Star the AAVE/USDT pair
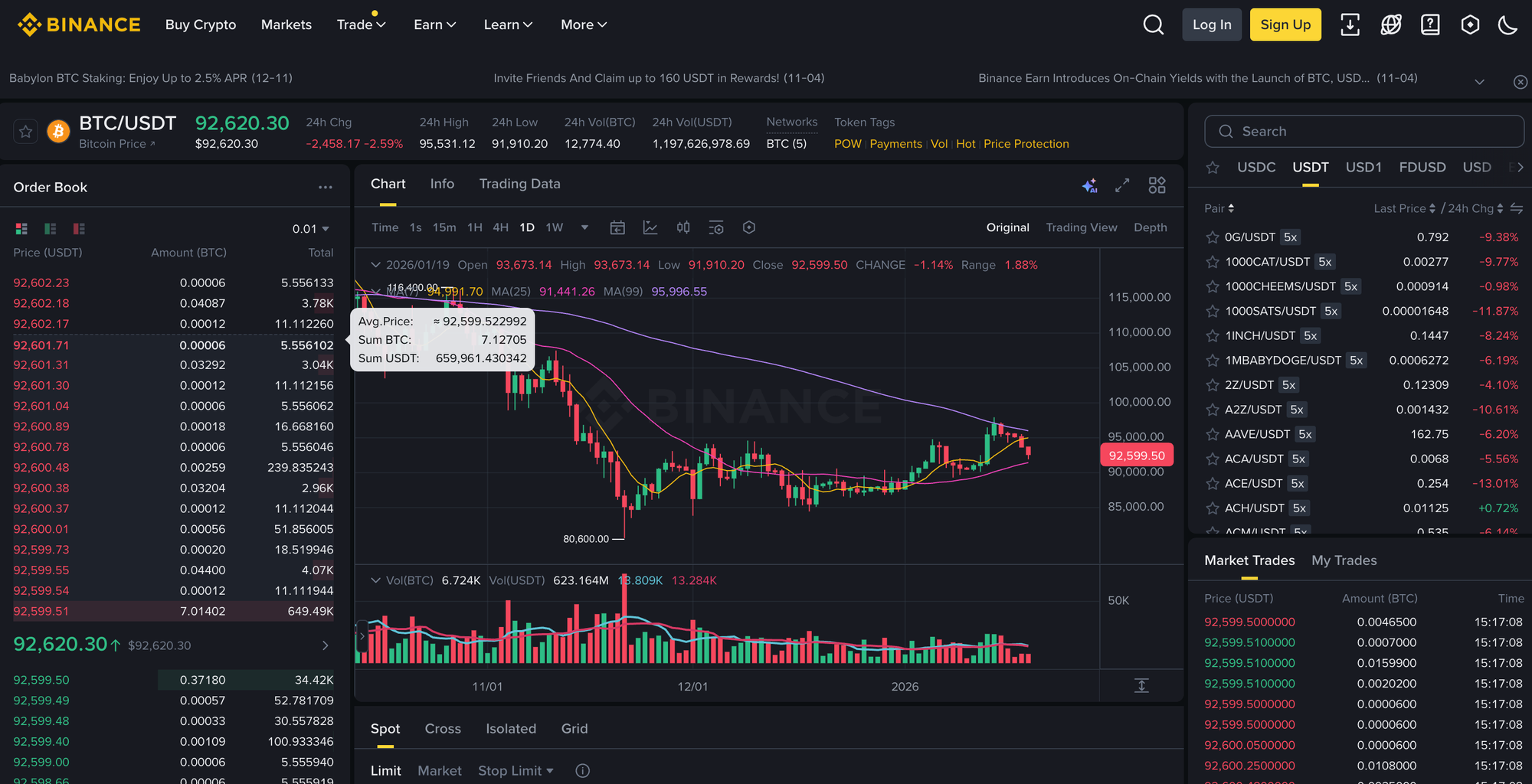This screenshot has width=1532, height=784. pos(1213,434)
